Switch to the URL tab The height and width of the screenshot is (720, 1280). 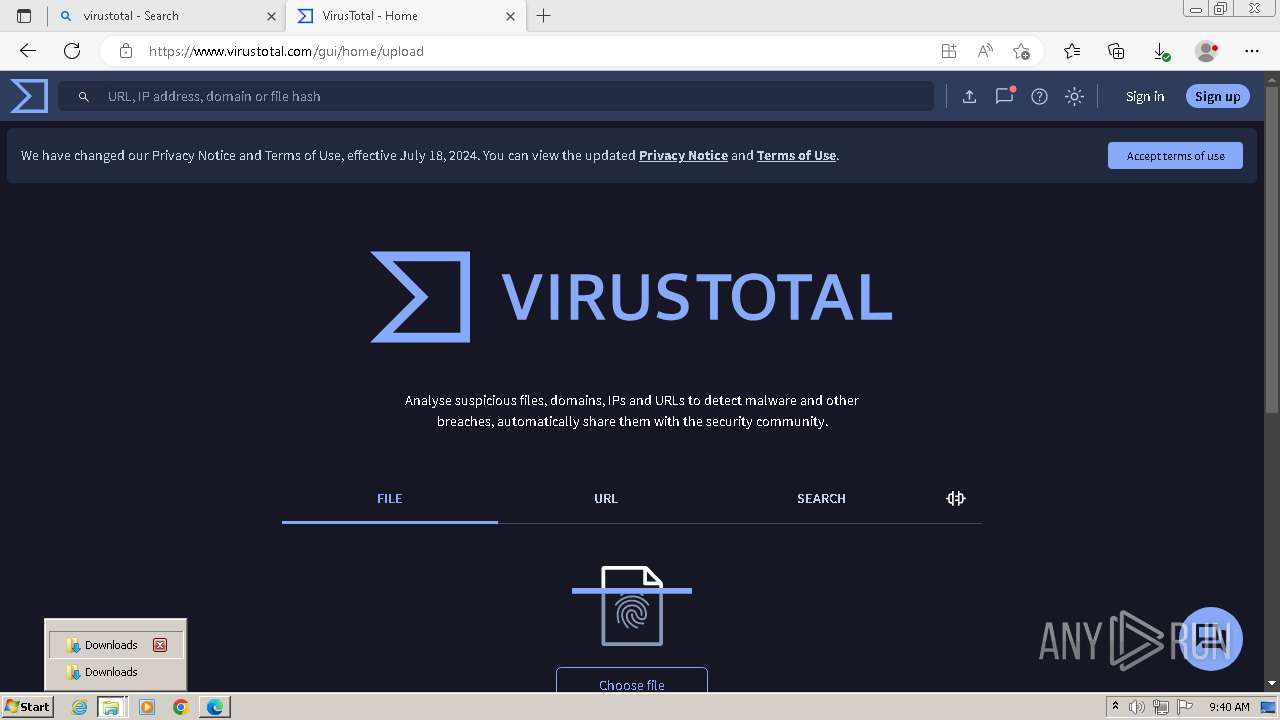pos(606,498)
